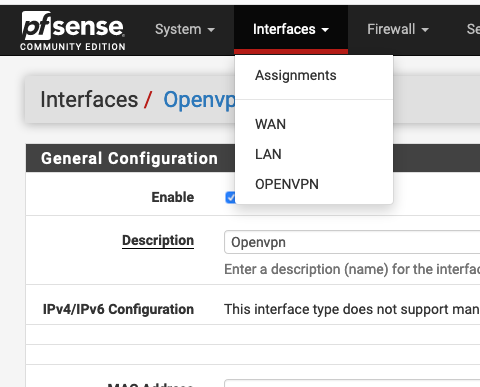
Task: Select Assignments from Interfaces dropdown
Action: tap(296, 75)
